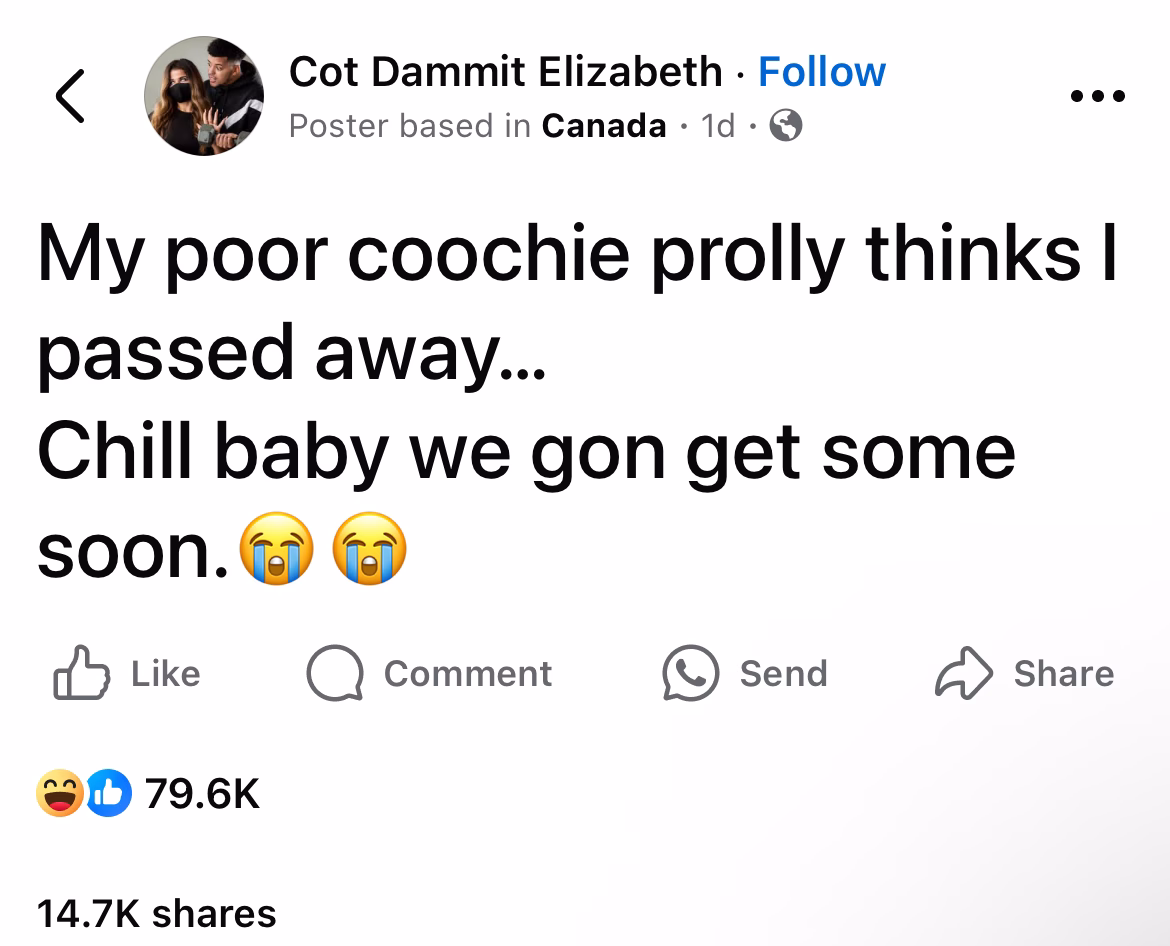Screen dimensions: 1170x946
Task: Click the haha reaction emoji icon
Action: (x=60, y=795)
